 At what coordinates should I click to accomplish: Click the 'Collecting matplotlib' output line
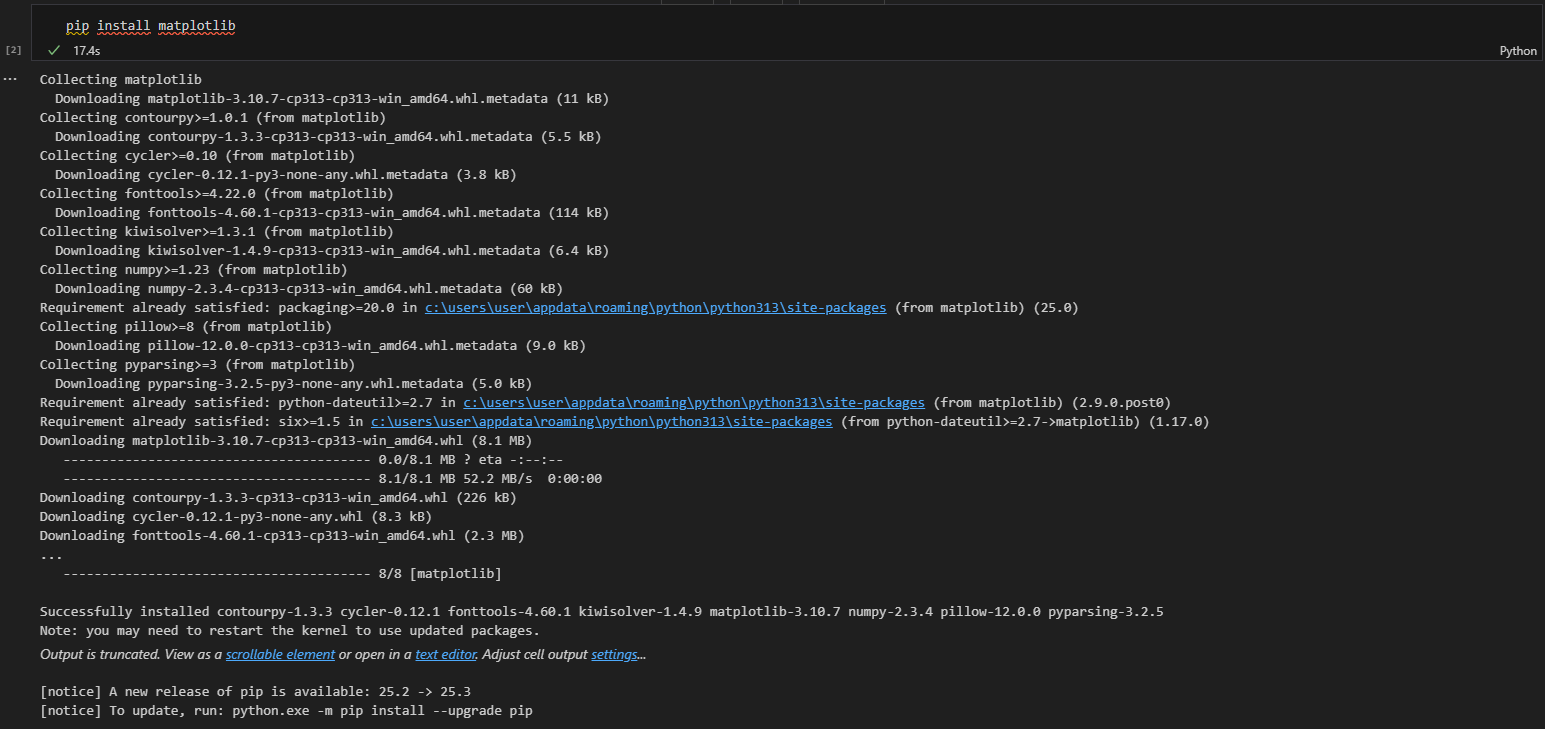[x=120, y=79]
